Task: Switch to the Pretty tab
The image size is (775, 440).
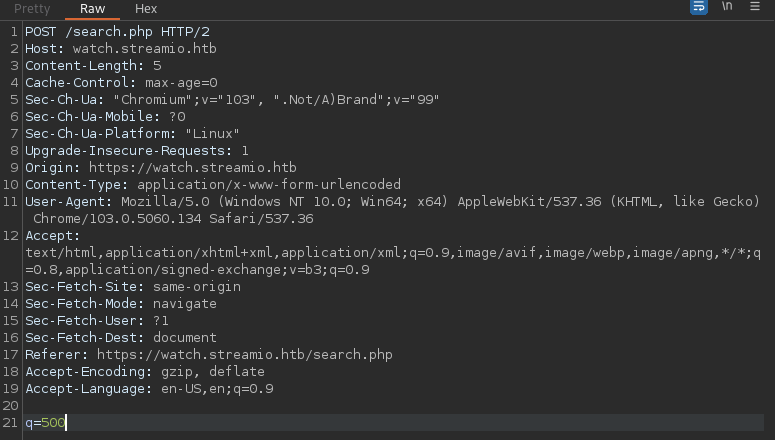Action: point(32,9)
